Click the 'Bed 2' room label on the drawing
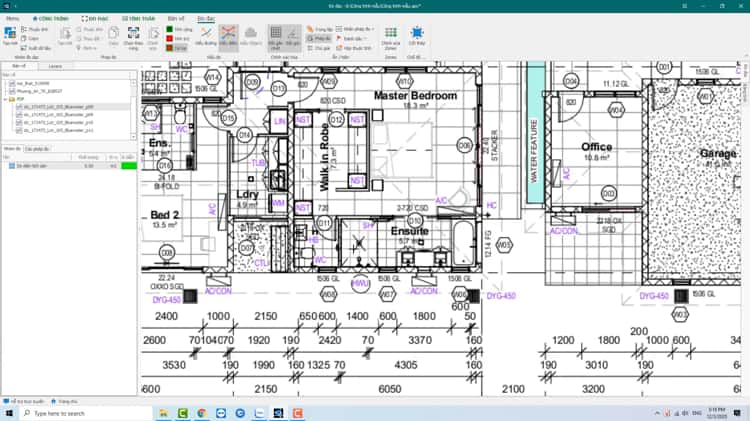This screenshot has width=750, height=421. tap(164, 215)
